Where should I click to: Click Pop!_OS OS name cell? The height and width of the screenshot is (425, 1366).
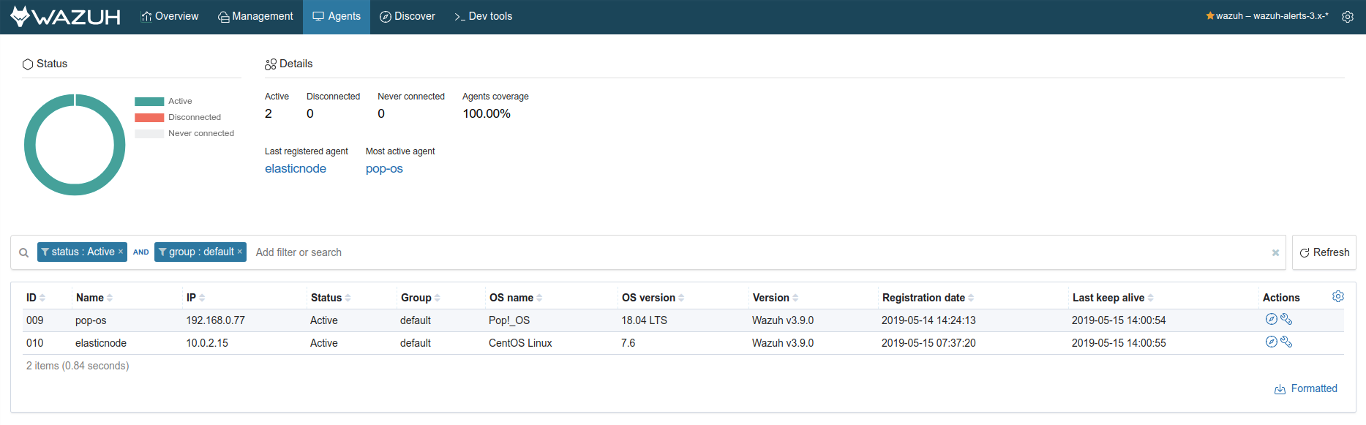(511, 321)
